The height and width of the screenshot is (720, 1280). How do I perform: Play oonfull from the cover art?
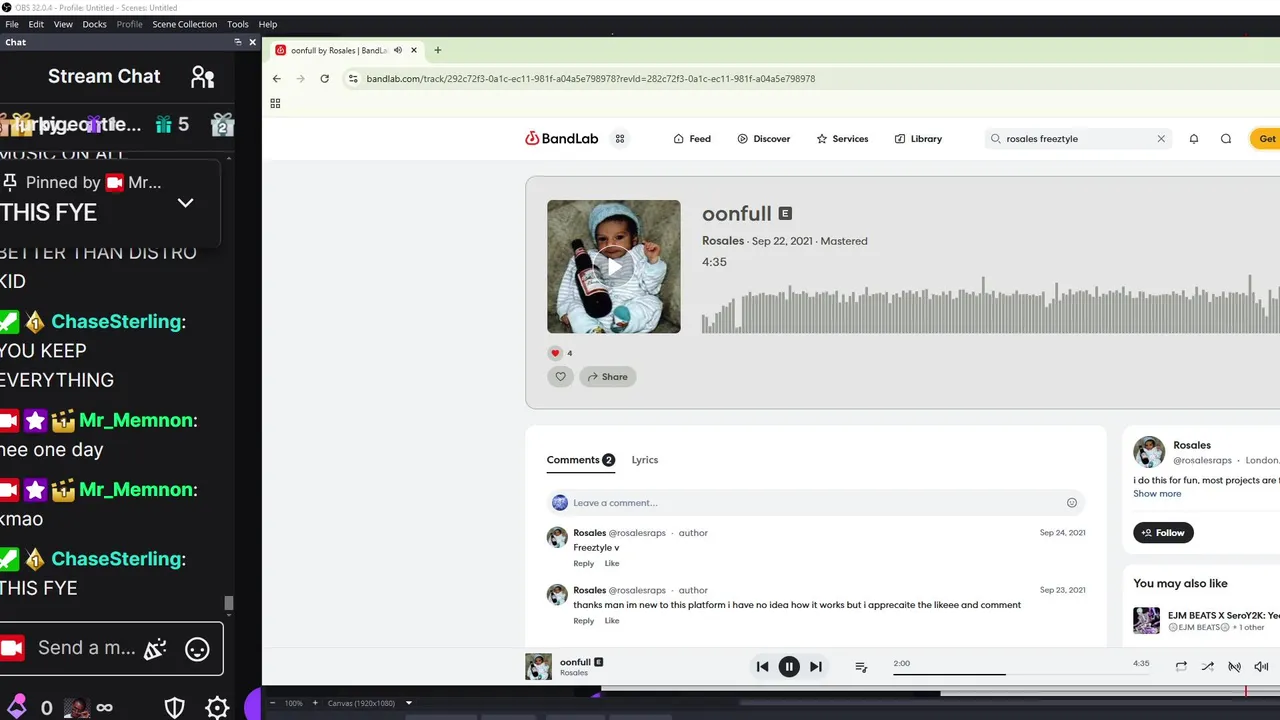point(614,266)
